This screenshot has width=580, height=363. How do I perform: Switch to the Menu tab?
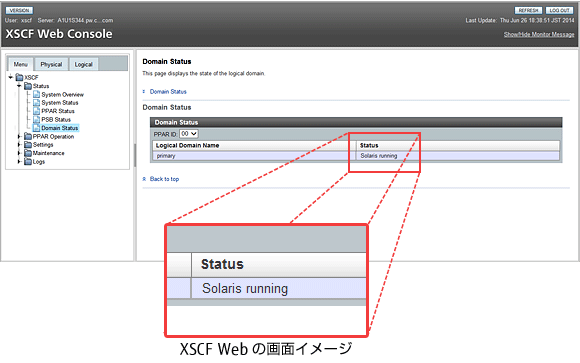21,64
